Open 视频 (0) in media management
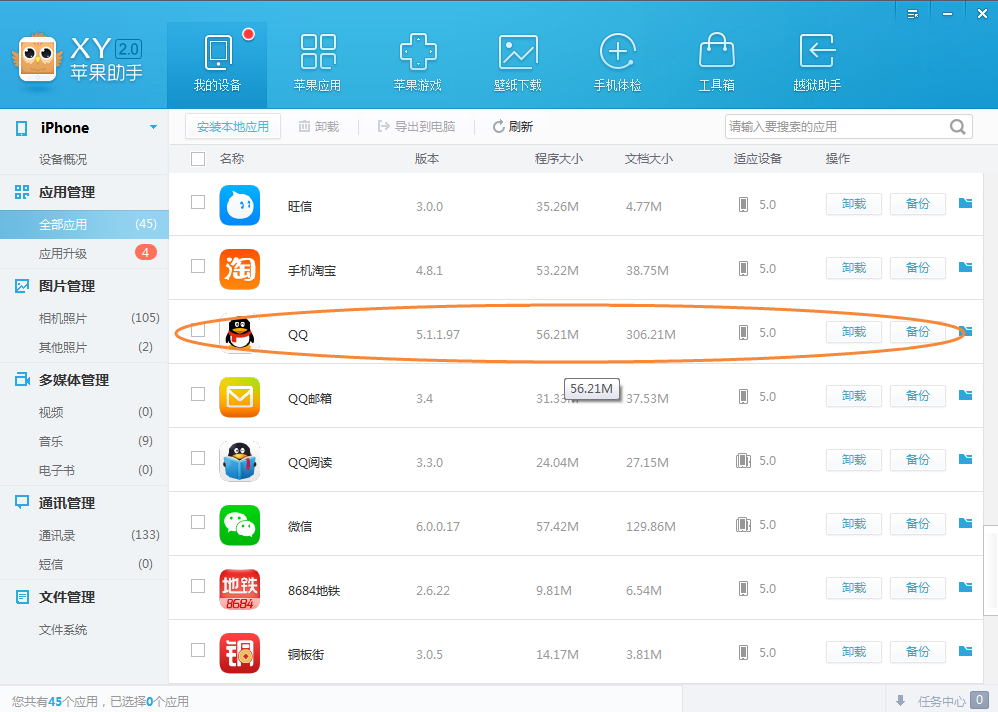This screenshot has height=712, width=998. [x=84, y=412]
